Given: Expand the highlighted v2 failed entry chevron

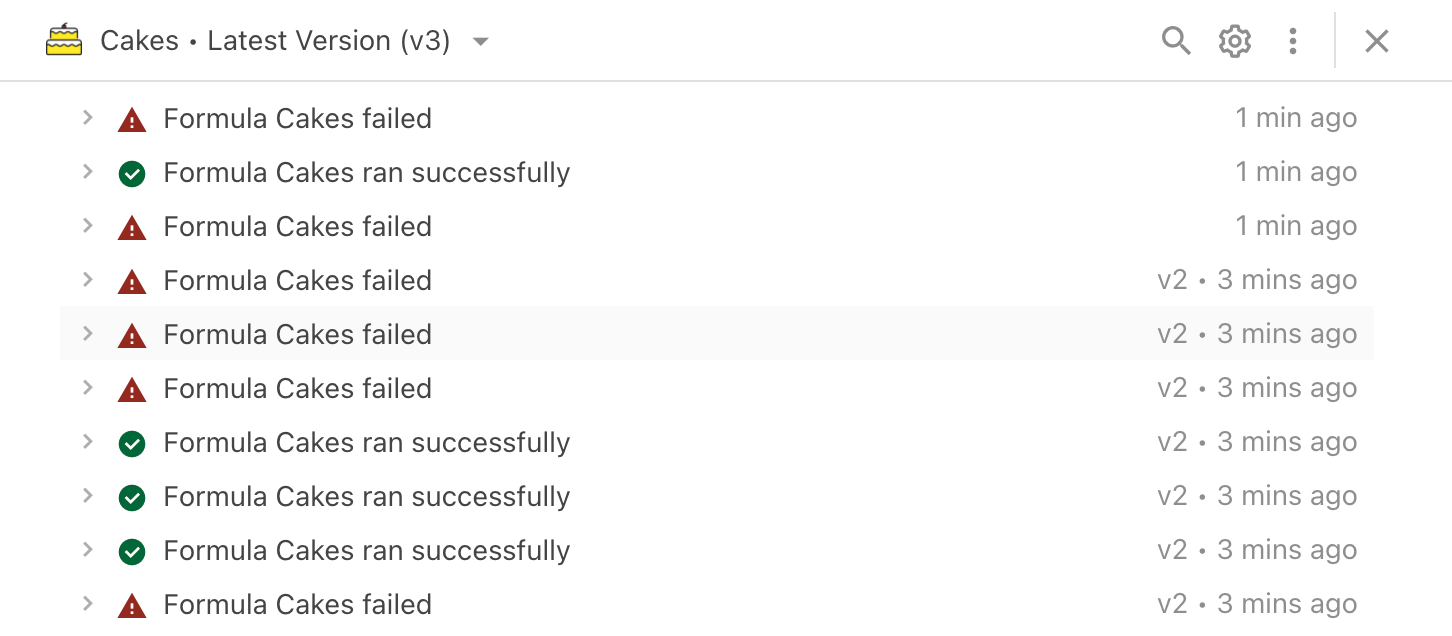Looking at the screenshot, I should click(88, 334).
